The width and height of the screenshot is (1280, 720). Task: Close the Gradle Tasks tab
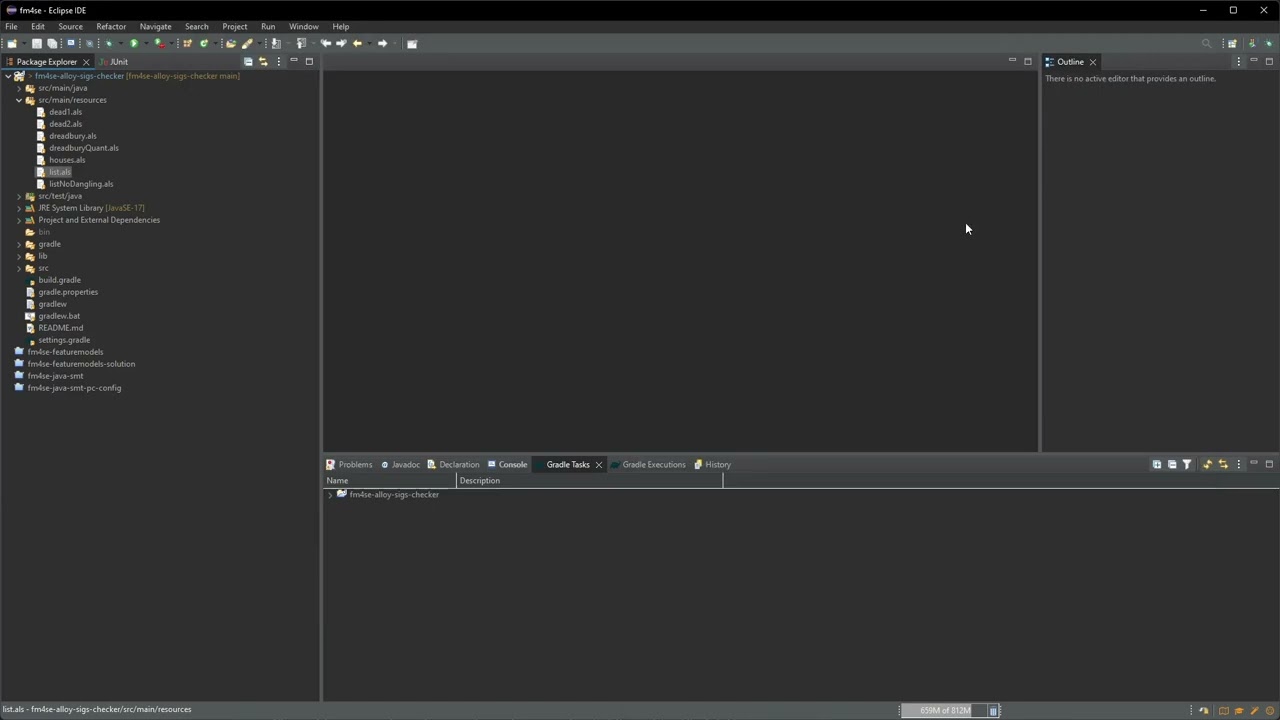coord(599,464)
